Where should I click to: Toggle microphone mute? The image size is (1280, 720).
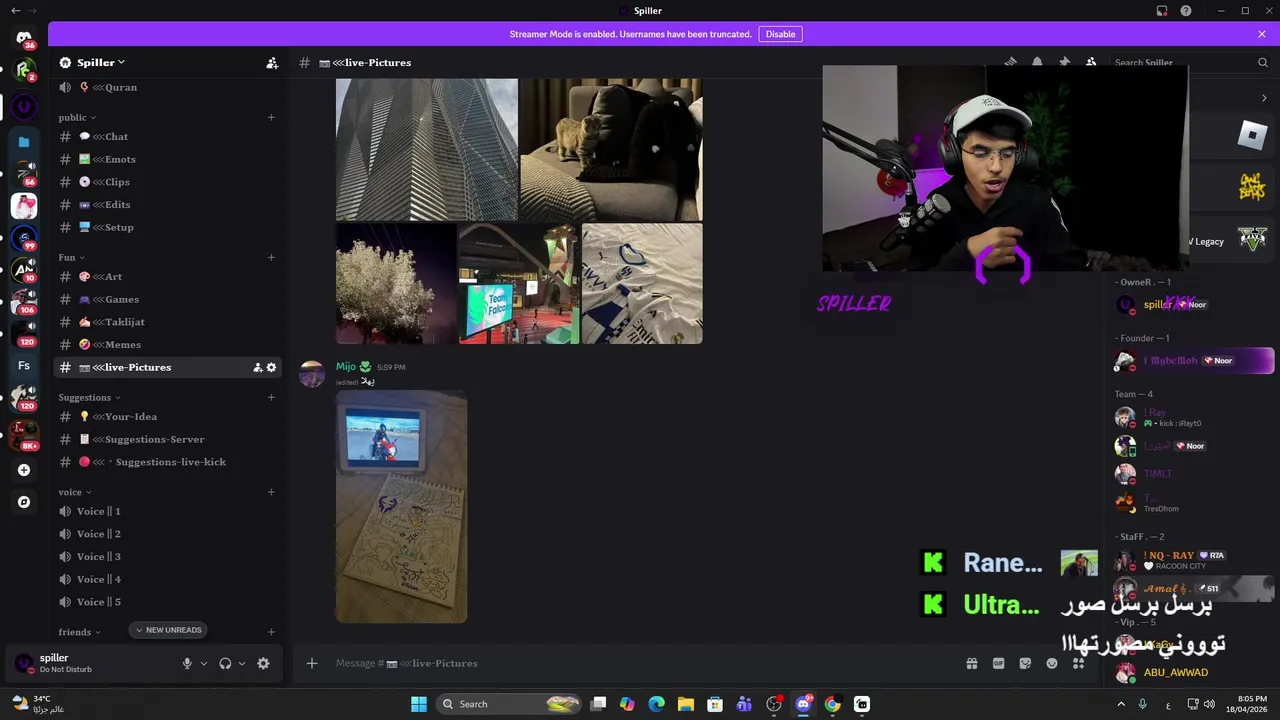click(x=187, y=663)
